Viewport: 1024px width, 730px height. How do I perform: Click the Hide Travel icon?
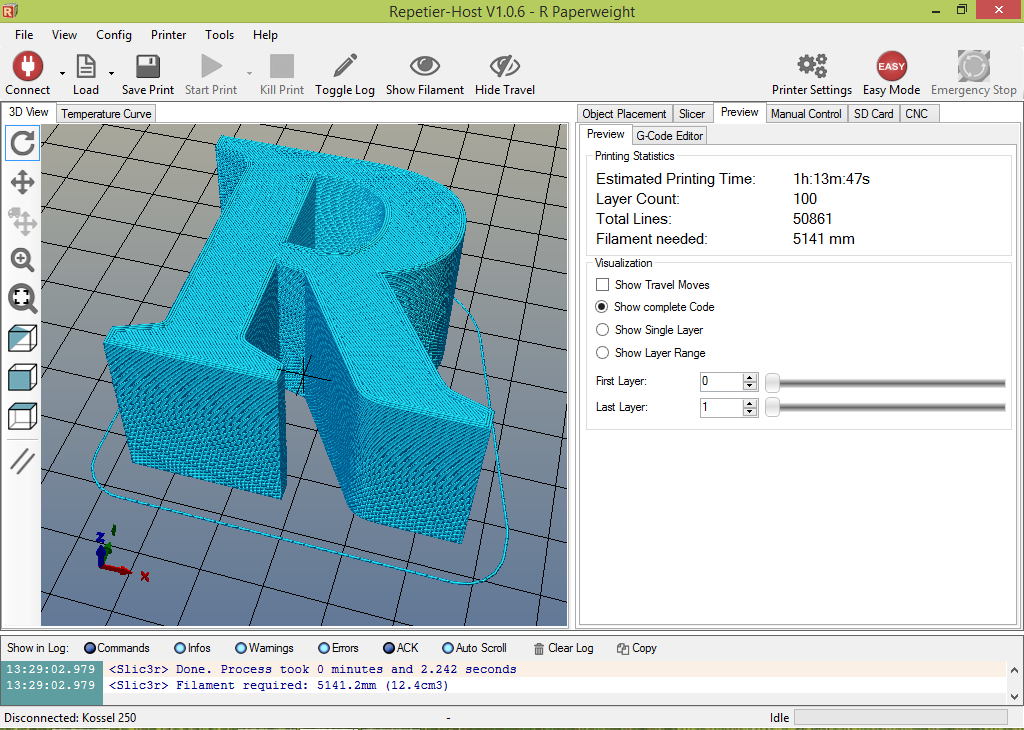pyautogui.click(x=504, y=67)
